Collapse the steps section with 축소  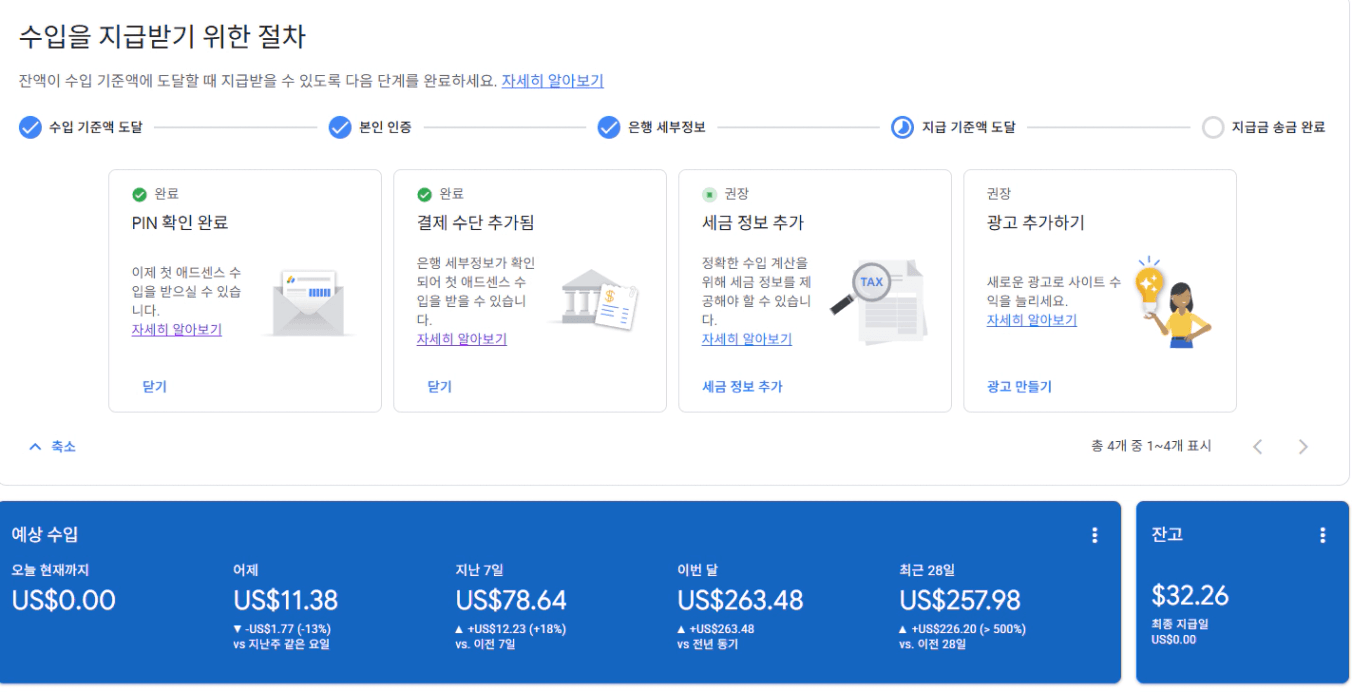(x=53, y=447)
